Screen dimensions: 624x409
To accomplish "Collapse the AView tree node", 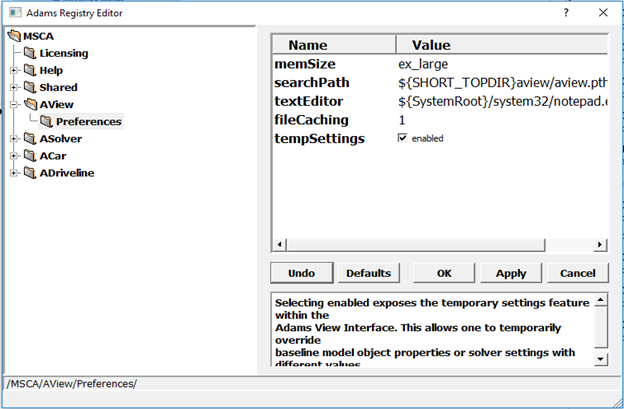I will [14, 104].
